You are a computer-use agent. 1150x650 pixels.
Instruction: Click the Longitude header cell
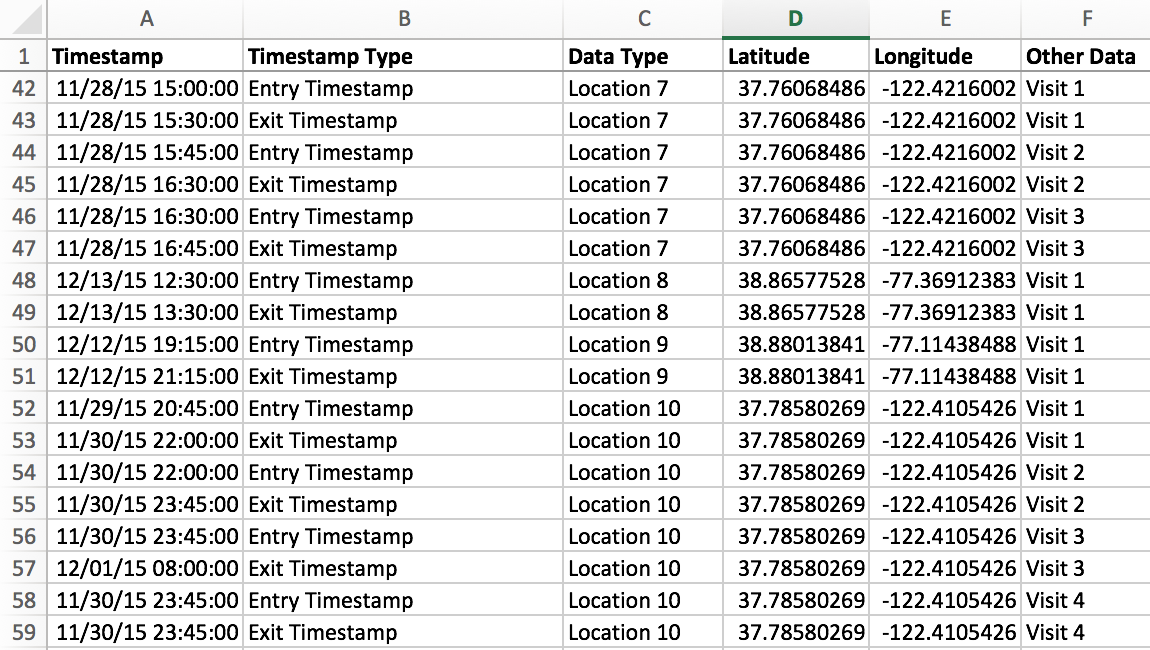point(945,56)
